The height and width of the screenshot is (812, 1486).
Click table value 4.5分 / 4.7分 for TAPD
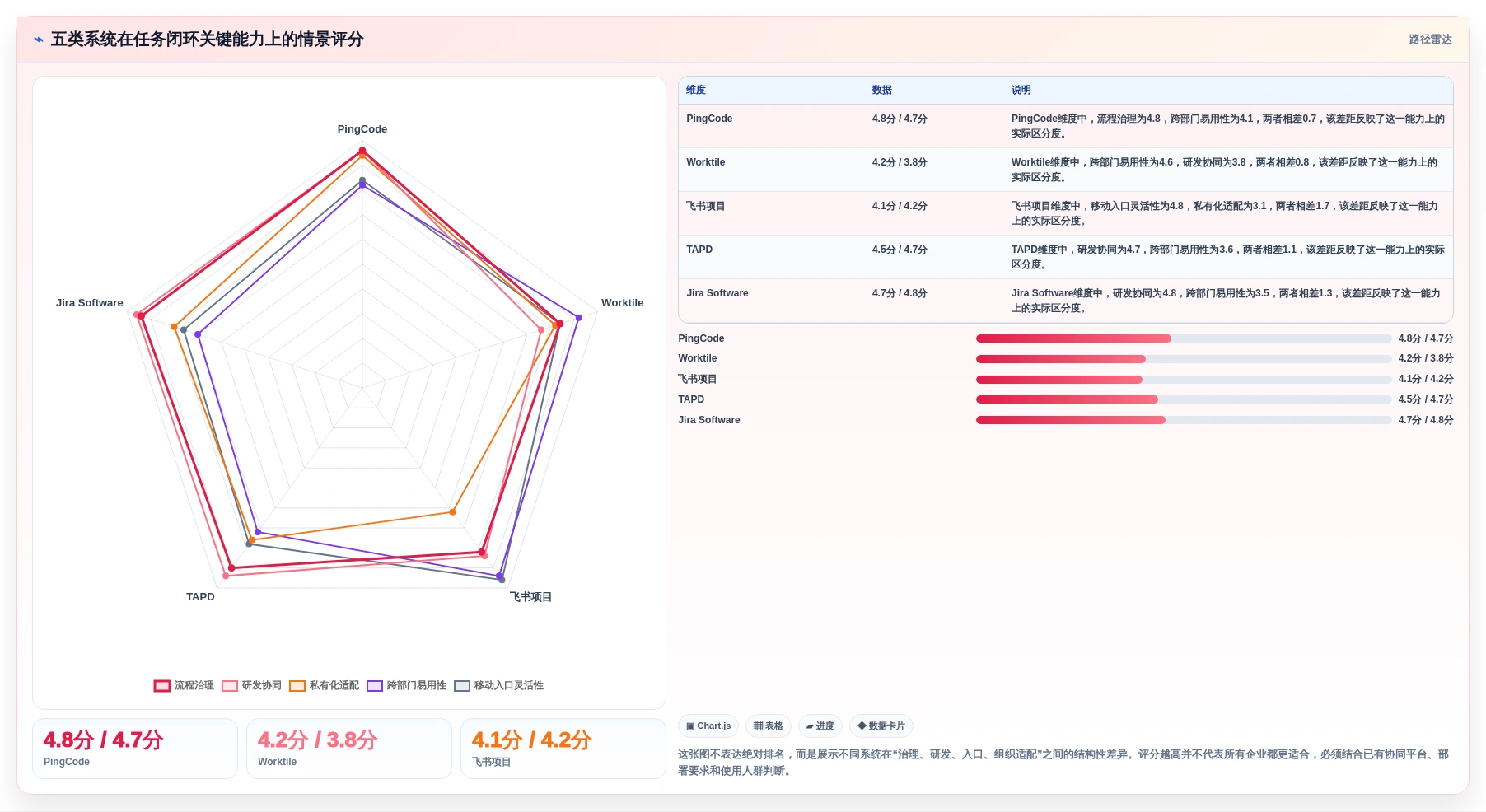pyautogui.click(x=900, y=250)
